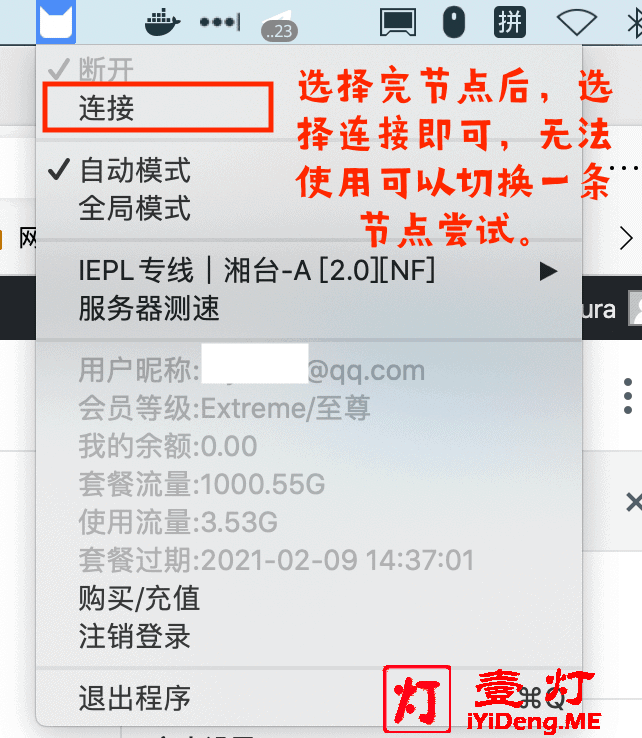Open the mouse utility menu bar icon
This screenshot has height=738, width=642.
click(454, 22)
